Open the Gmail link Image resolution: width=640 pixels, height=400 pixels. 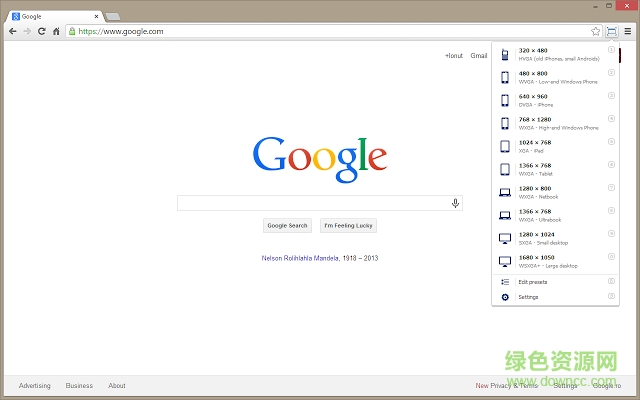point(479,56)
